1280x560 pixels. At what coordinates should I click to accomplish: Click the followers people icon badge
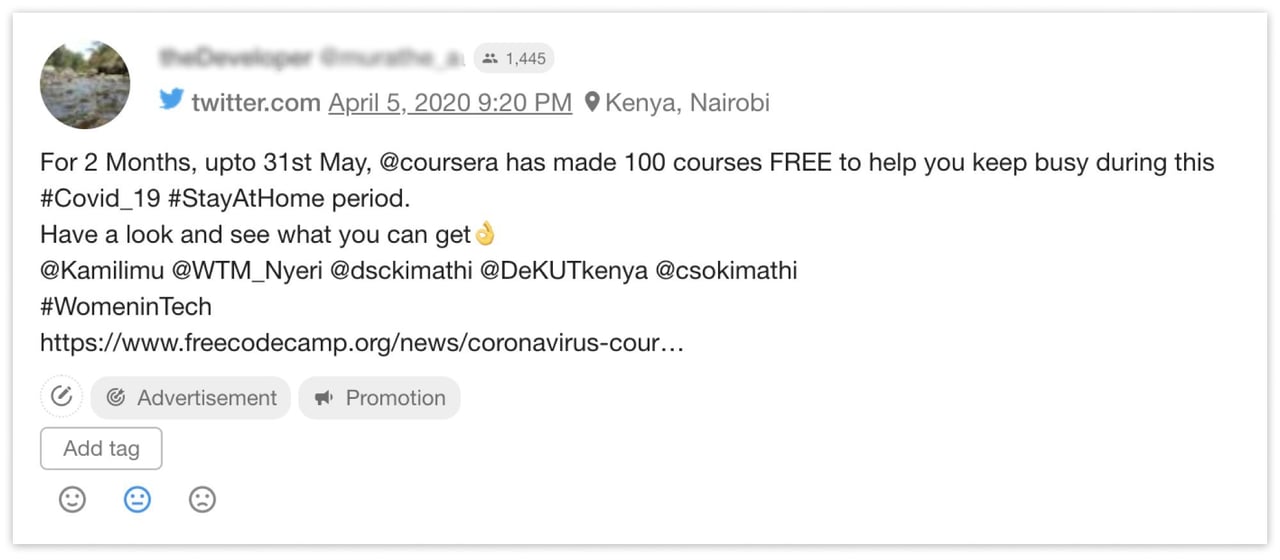(489, 58)
